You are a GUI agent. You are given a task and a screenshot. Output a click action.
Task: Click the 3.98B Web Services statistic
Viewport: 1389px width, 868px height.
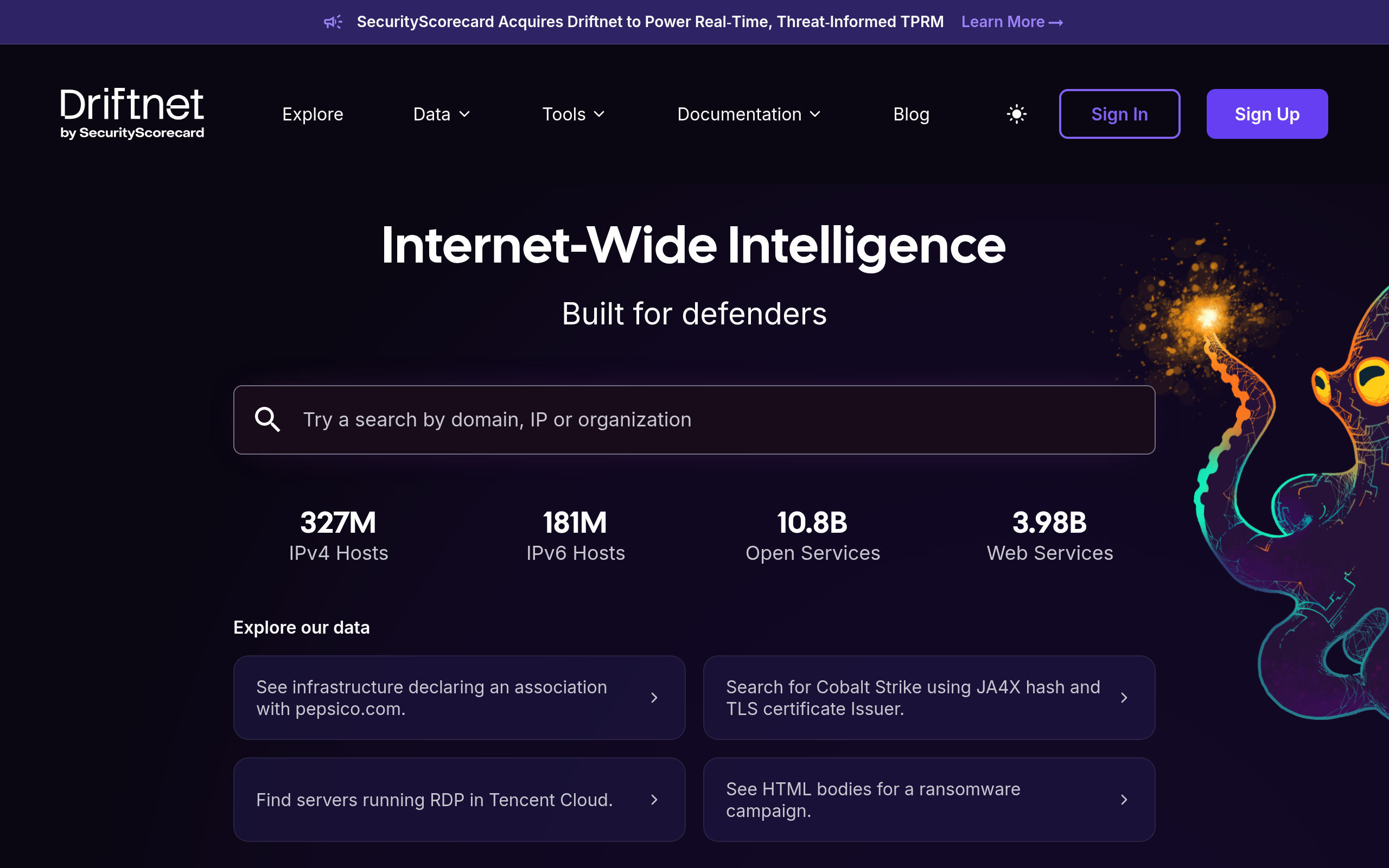pyautogui.click(x=1050, y=535)
